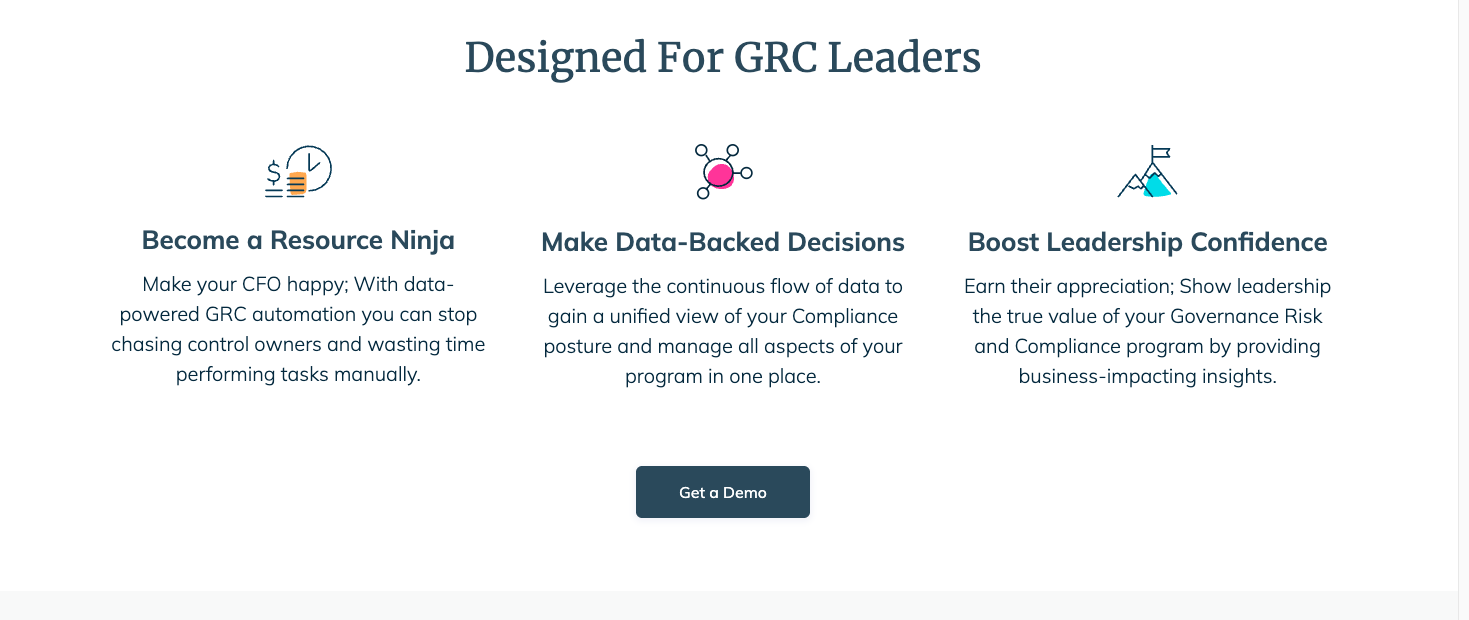
Task: Click the gray section below the demo button
Action: point(728,605)
